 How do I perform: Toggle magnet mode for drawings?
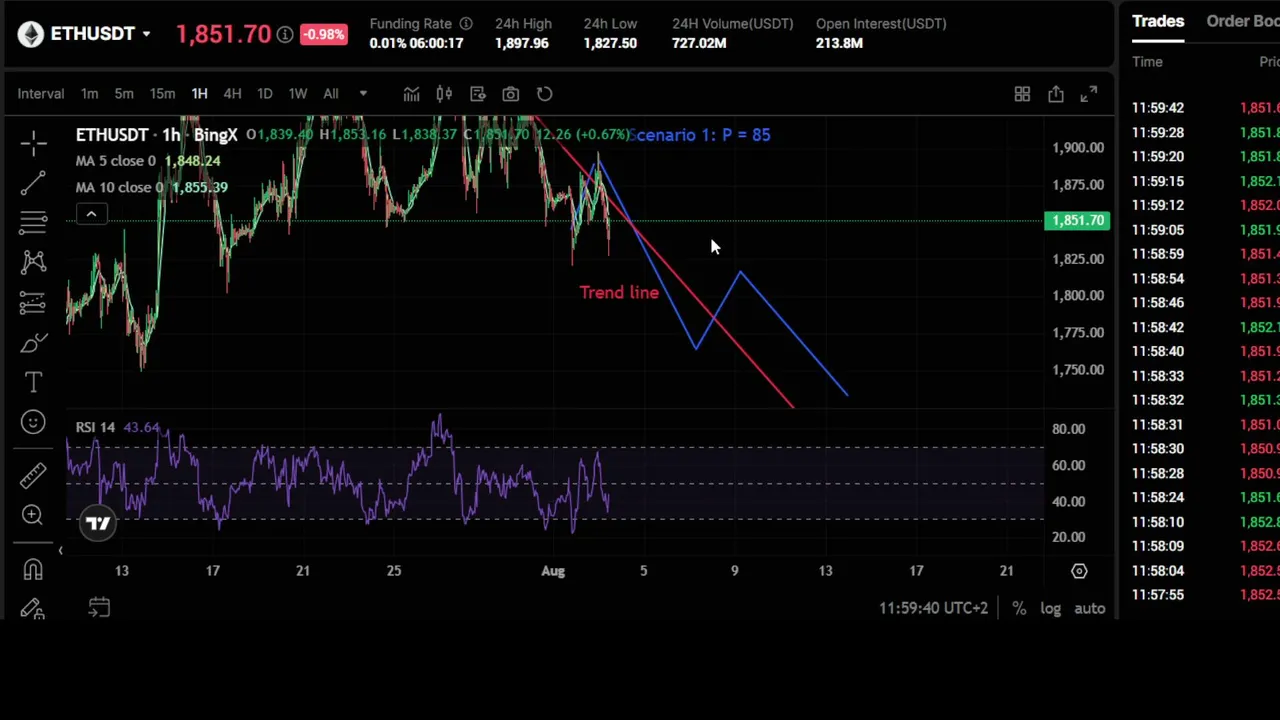tap(33, 569)
